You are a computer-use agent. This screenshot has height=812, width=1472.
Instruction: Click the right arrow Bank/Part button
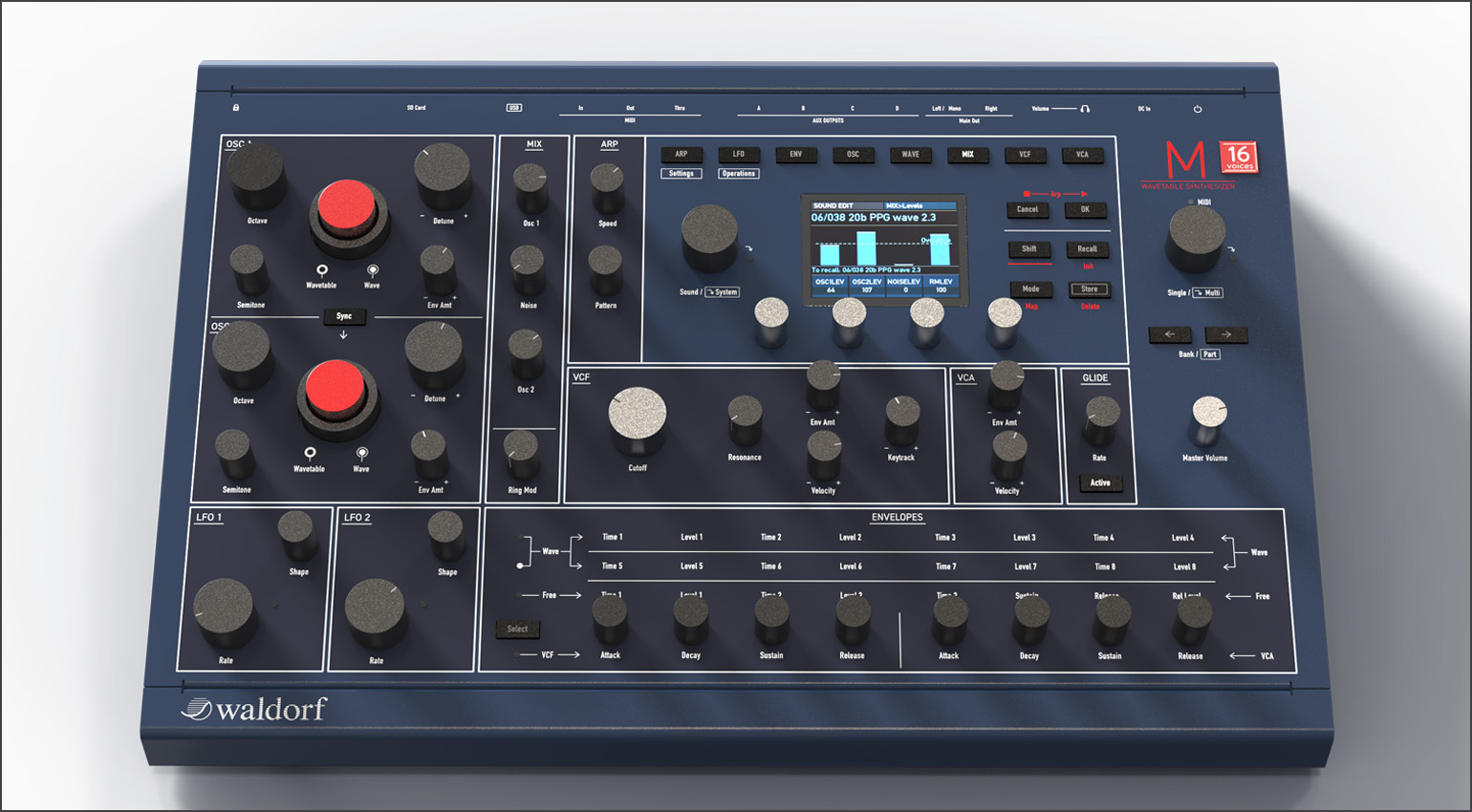[1226, 334]
